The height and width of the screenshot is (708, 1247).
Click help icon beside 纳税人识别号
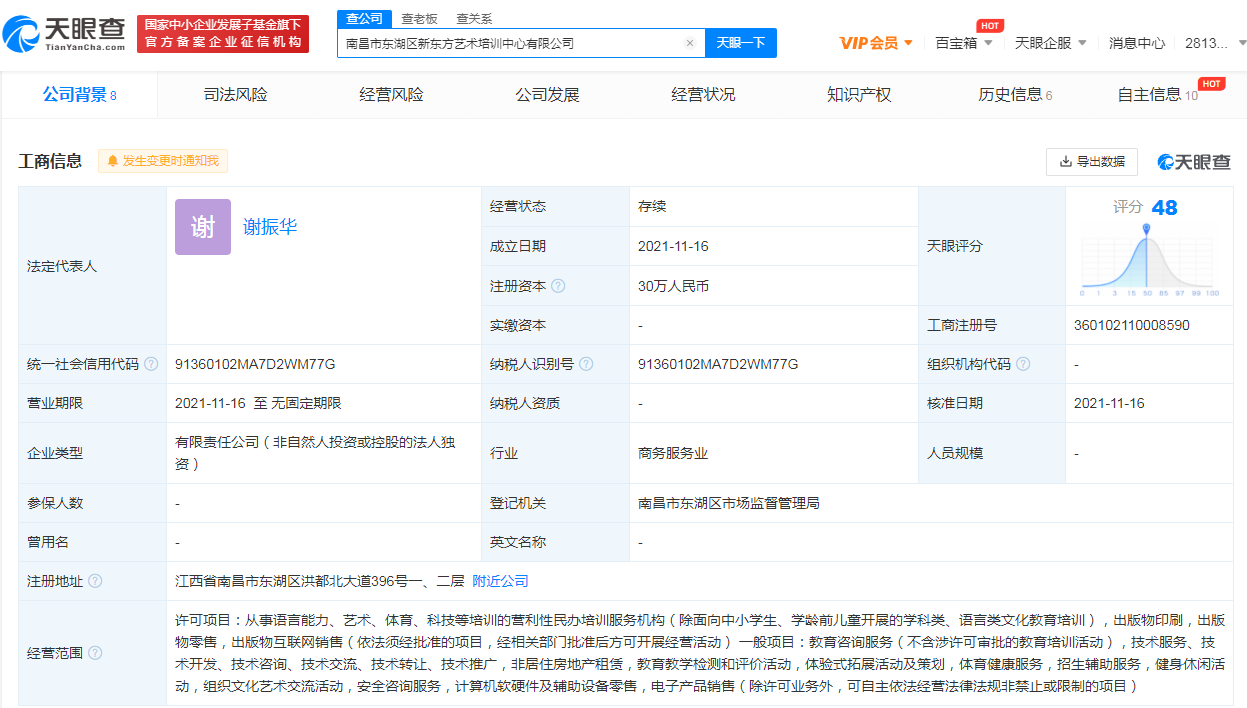[x=586, y=364]
